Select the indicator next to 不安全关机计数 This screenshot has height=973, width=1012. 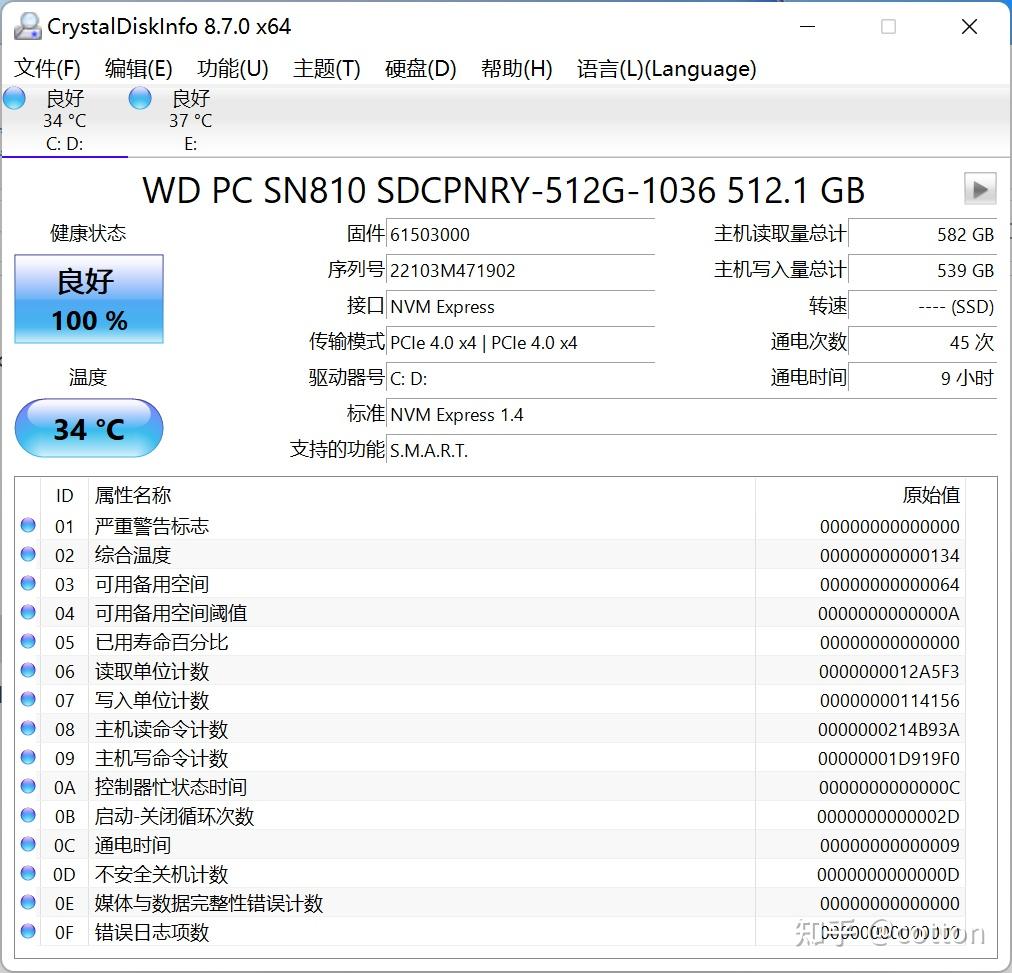(x=27, y=874)
